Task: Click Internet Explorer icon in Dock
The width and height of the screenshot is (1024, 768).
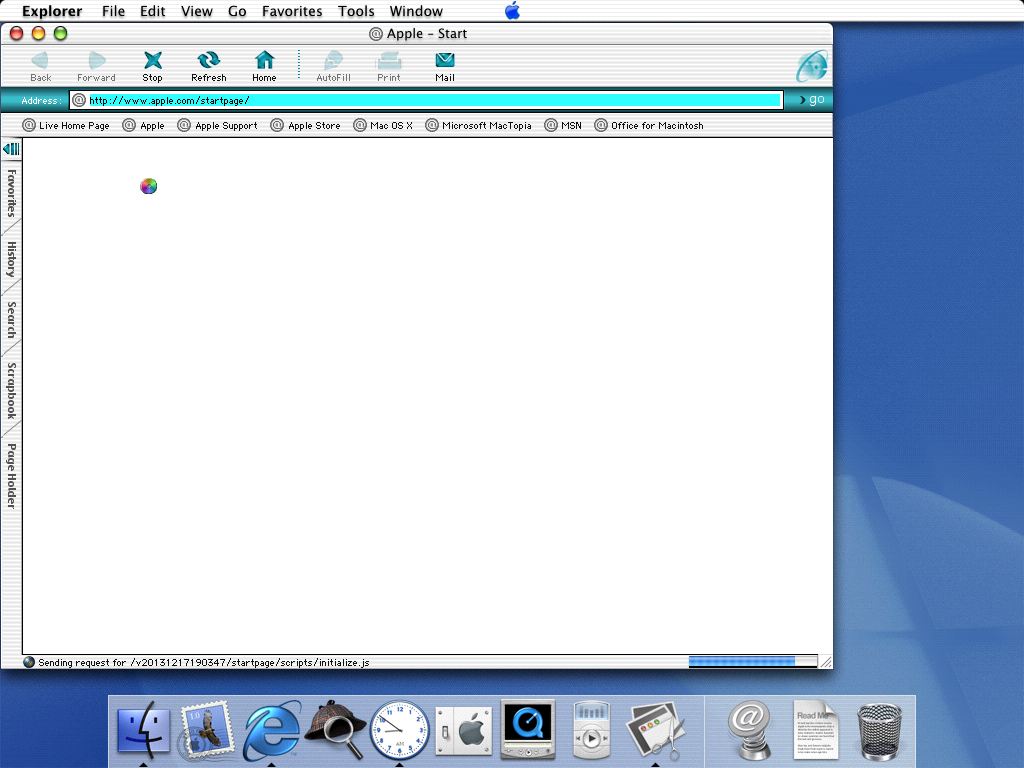Action: click(271, 730)
